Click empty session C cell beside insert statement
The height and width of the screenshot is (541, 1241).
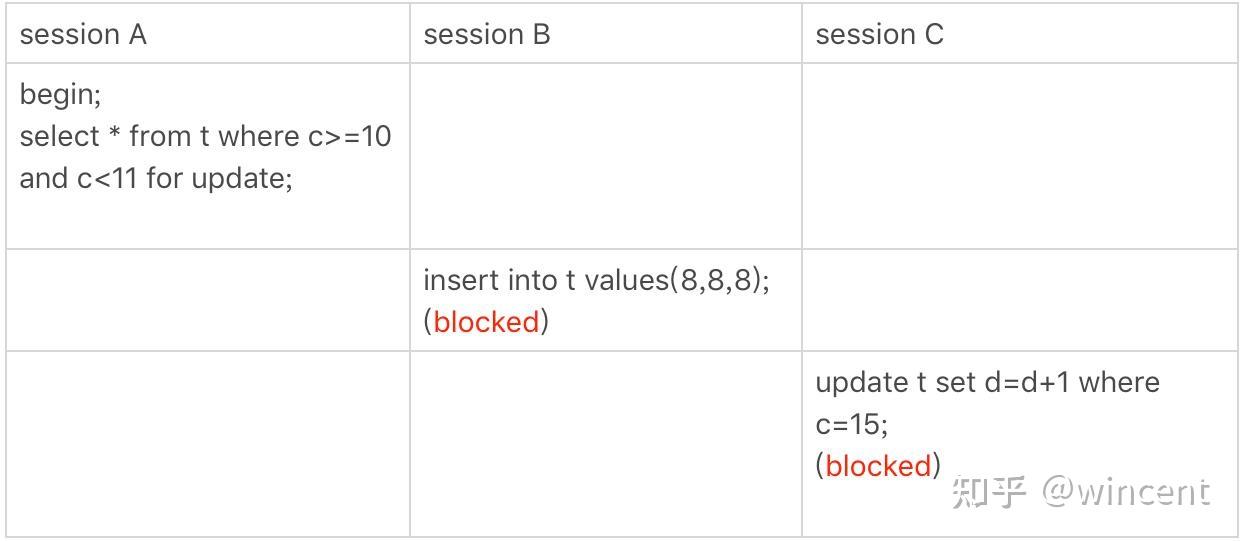(x=1019, y=300)
